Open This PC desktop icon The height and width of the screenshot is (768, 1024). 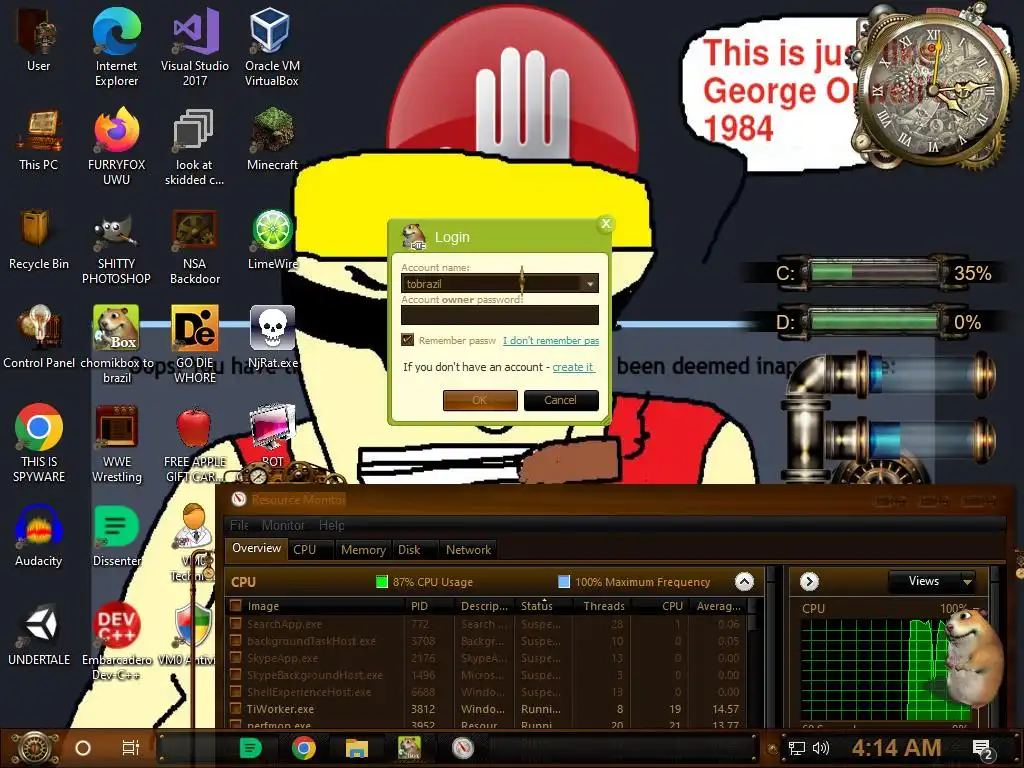click(x=38, y=138)
